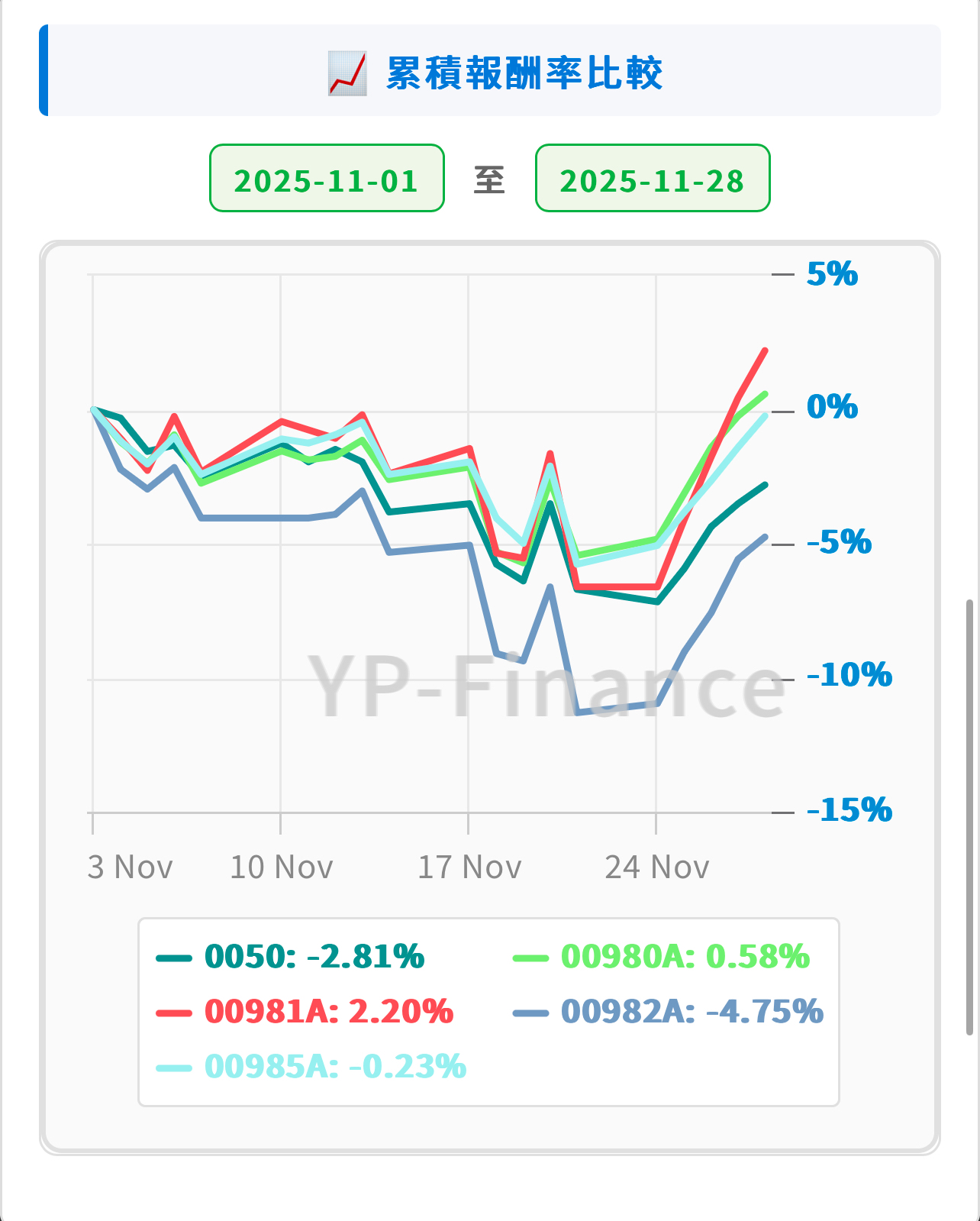This screenshot has width=980, height=1221.
Task: Toggle the 00981A: 2.20% legend entry
Action: 328,1012
